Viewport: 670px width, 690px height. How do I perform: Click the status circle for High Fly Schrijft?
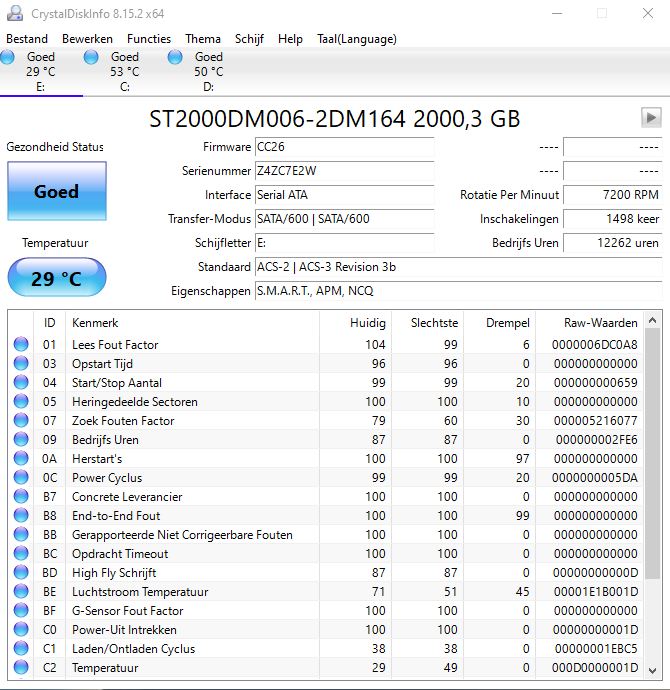[21, 572]
